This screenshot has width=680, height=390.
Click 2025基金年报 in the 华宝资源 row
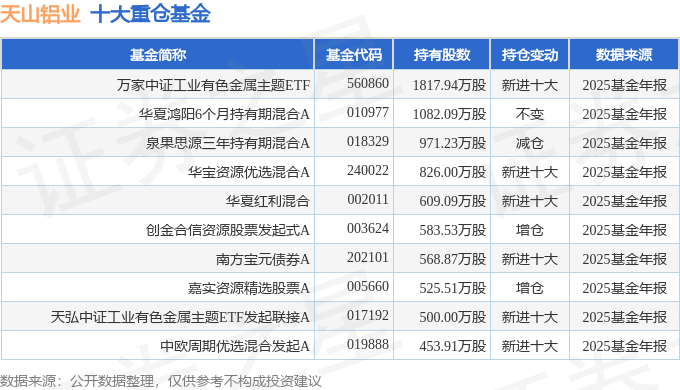(x=624, y=172)
